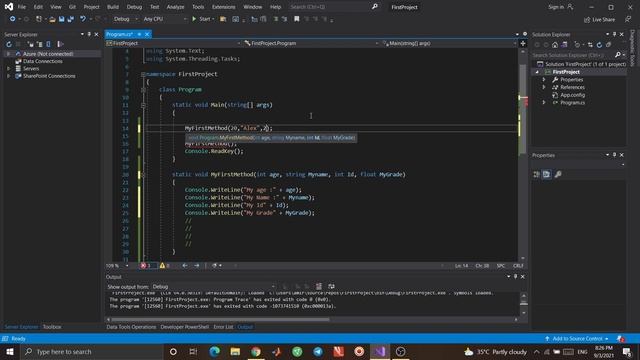Switch to the Error List tab
The width and height of the screenshot is (640, 360).
coord(223,327)
